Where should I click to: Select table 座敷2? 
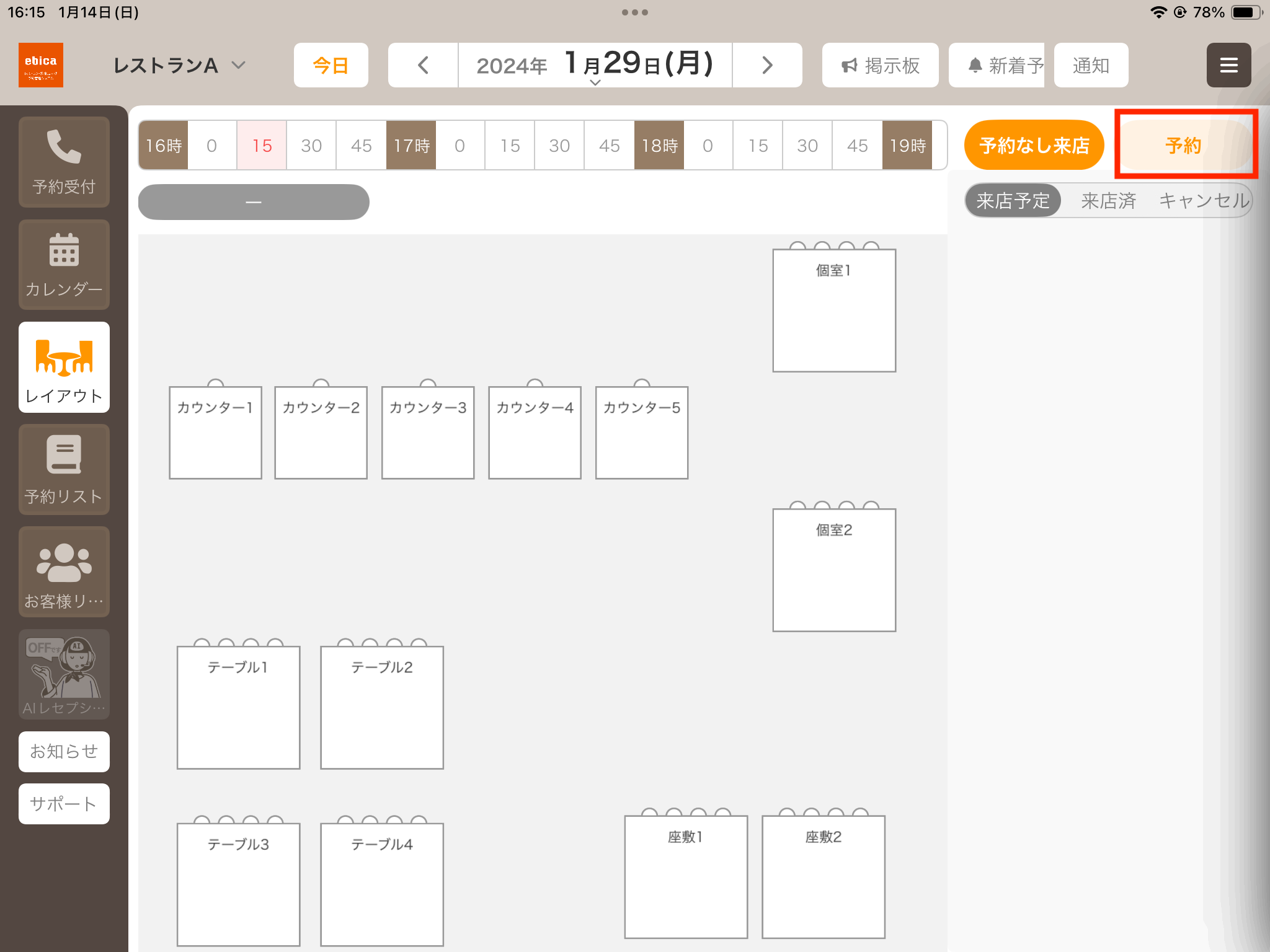[x=824, y=877]
